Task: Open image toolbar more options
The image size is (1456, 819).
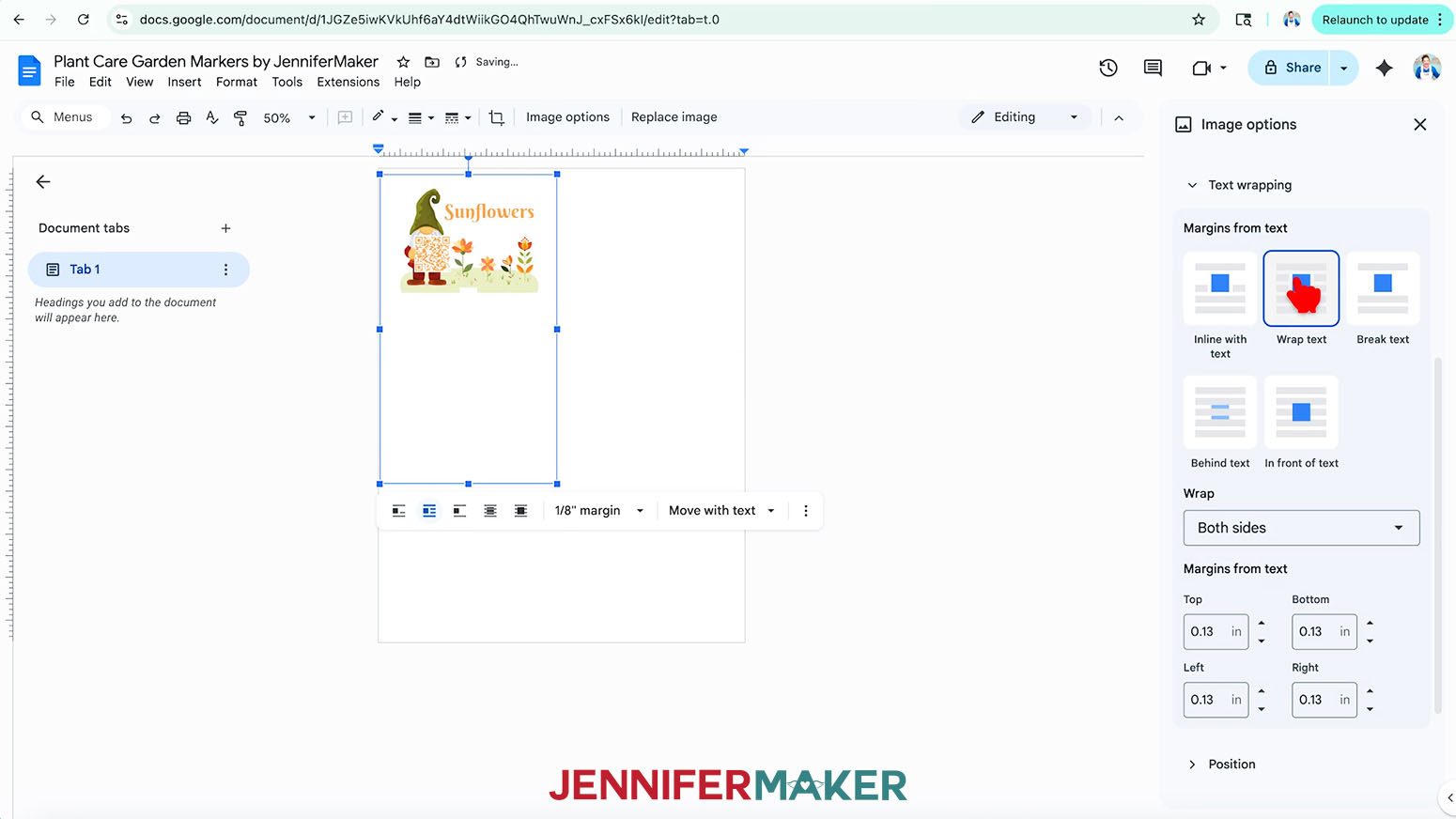Action: (x=805, y=511)
